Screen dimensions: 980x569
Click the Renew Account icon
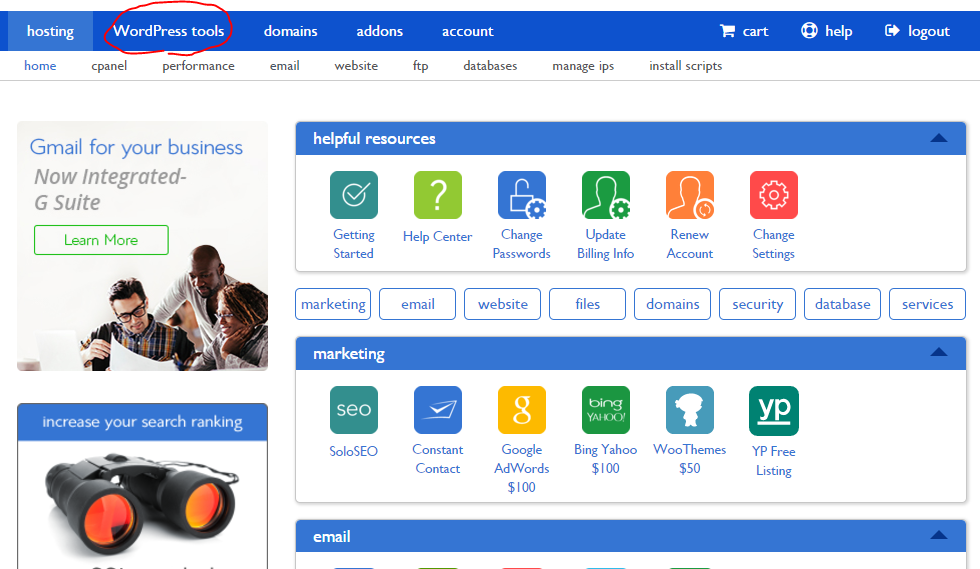pyautogui.click(x=689, y=195)
